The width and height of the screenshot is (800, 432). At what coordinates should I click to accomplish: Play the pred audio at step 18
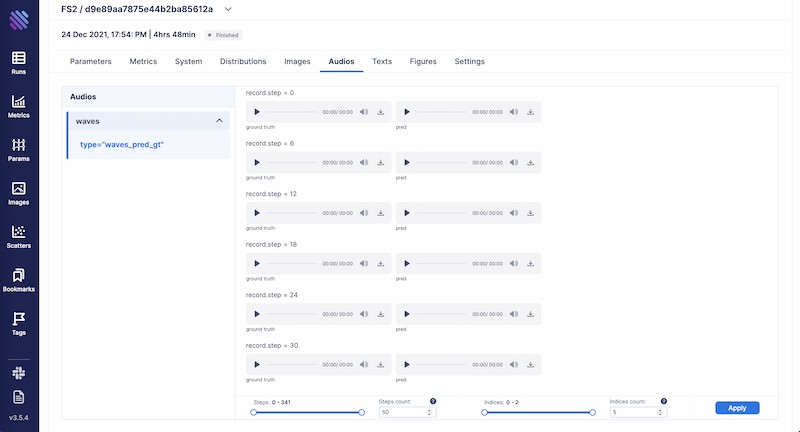coord(407,263)
